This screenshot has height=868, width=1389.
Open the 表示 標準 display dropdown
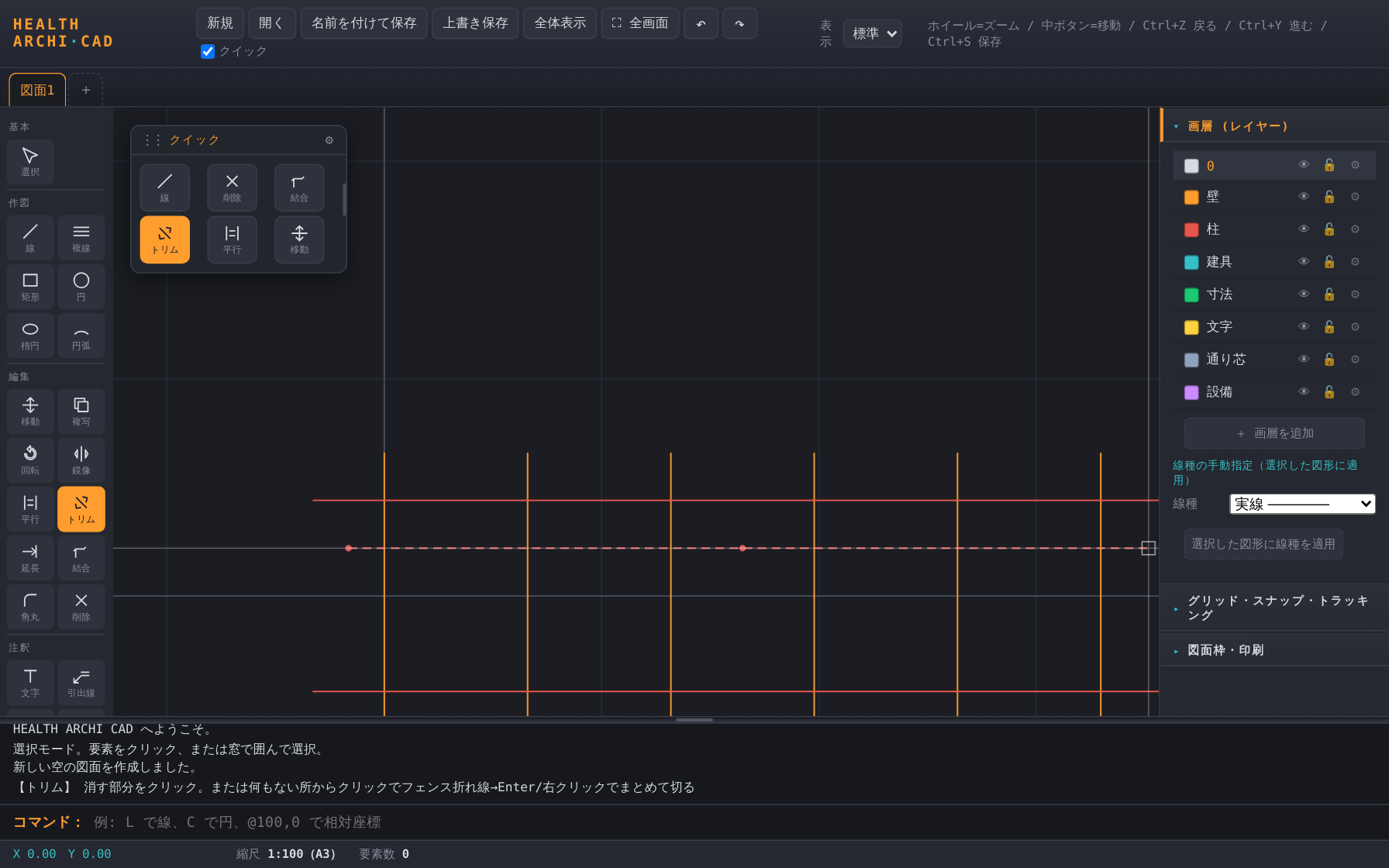873,33
